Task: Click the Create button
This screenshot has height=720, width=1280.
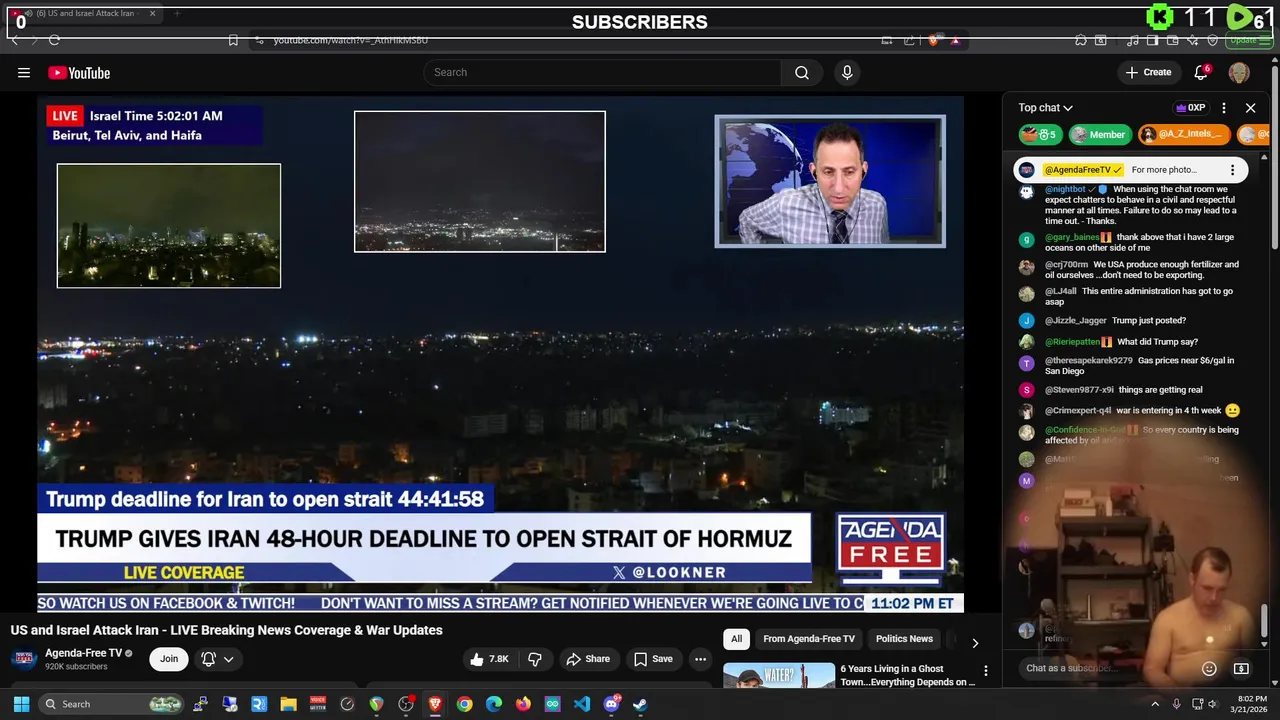Action: click(x=1148, y=72)
